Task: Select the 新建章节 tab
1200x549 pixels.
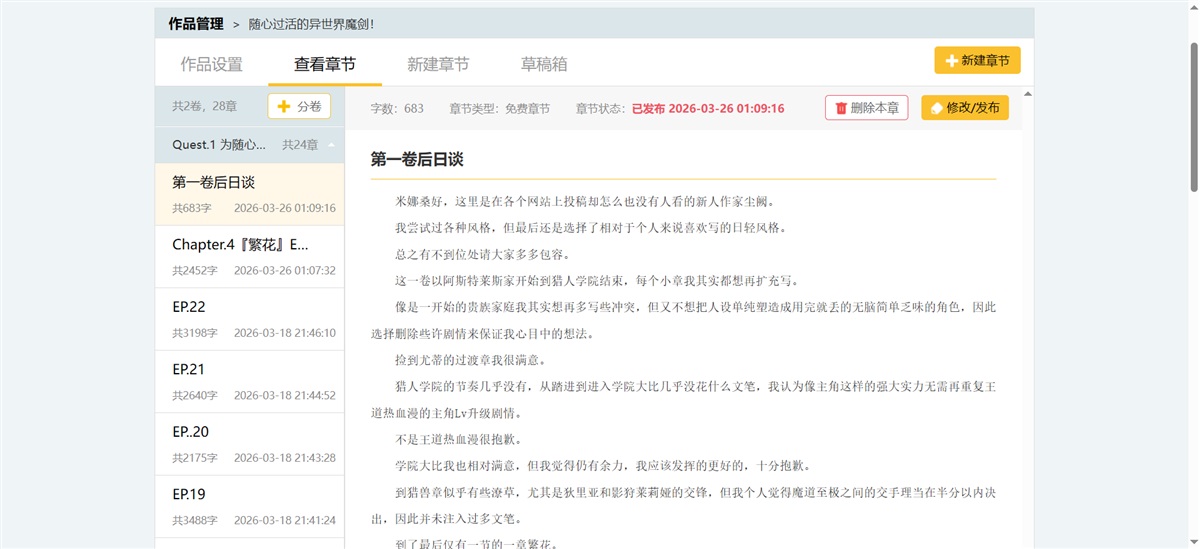Action: click(x=437, y=64)
